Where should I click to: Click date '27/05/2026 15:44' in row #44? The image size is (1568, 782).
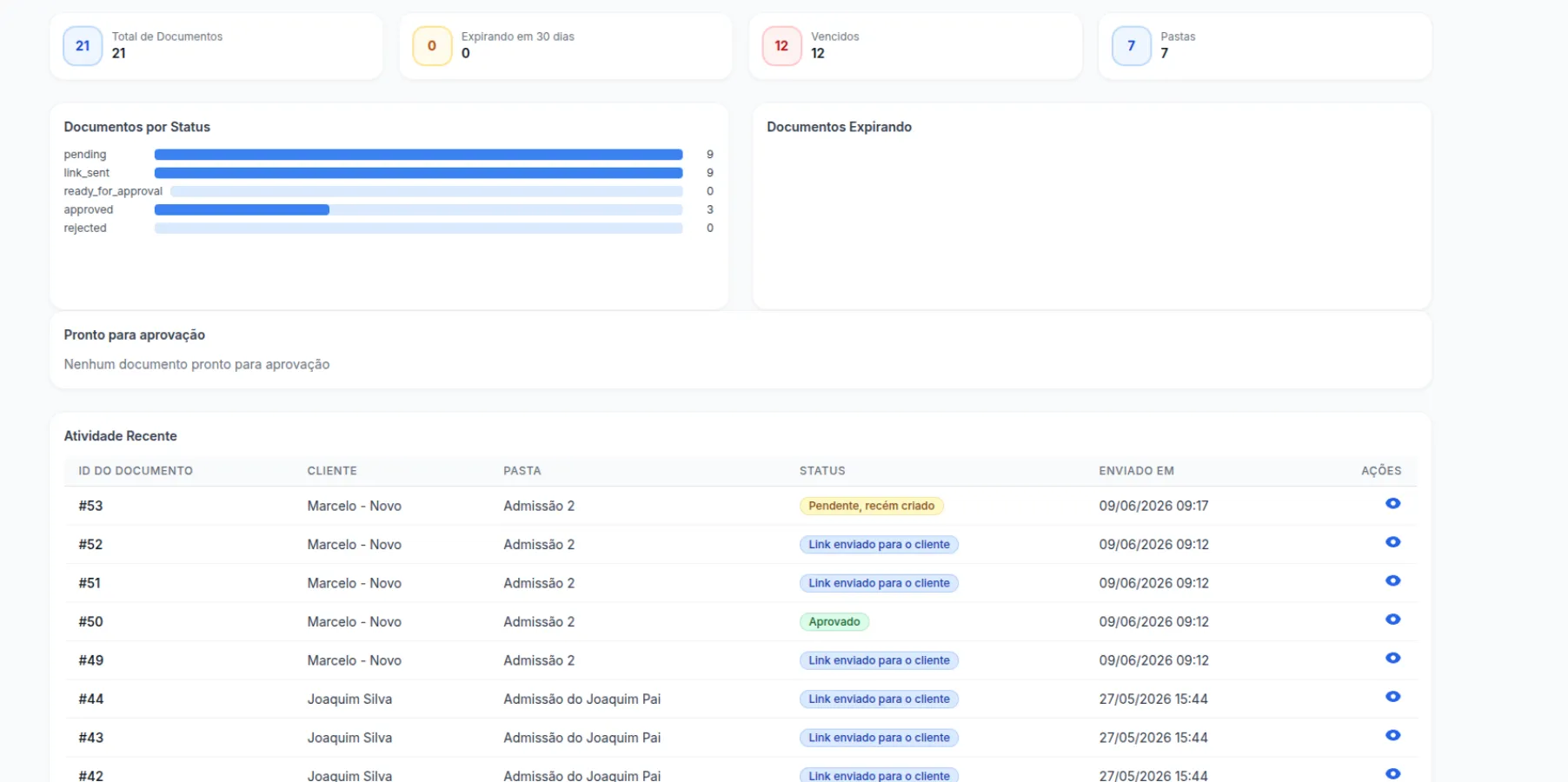(1153, 699)
